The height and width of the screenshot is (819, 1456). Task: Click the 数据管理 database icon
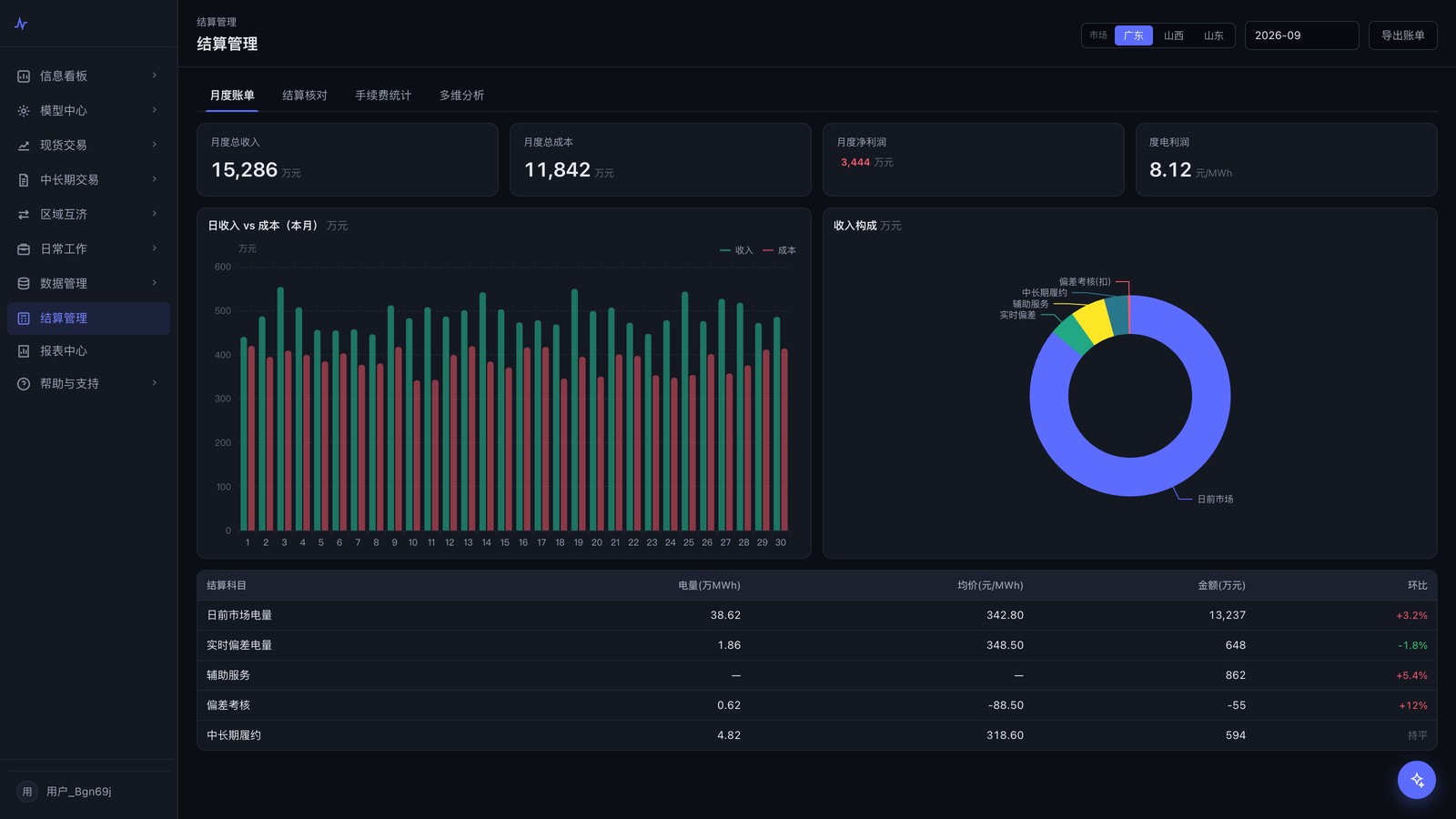24,284
